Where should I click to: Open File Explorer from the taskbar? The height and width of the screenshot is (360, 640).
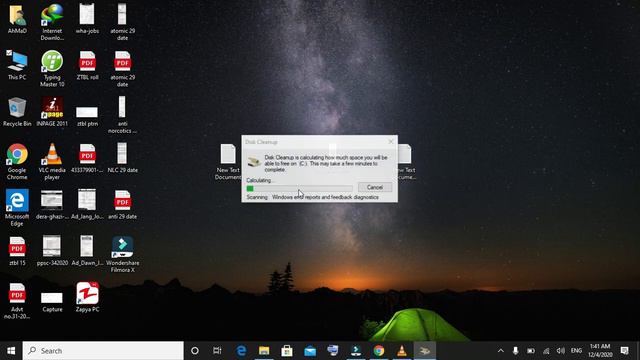pos(264,351)
